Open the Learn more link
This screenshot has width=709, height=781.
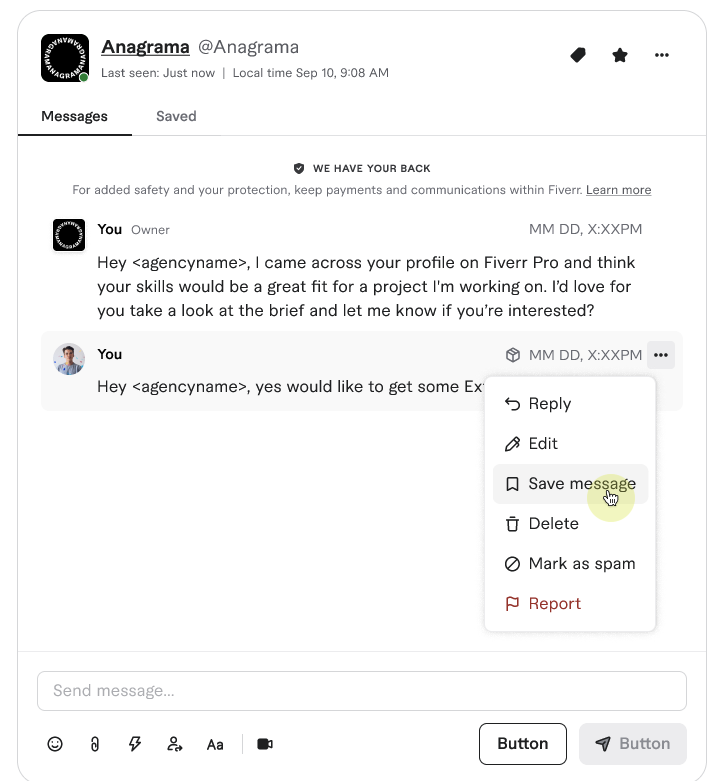tap(618, 190)
